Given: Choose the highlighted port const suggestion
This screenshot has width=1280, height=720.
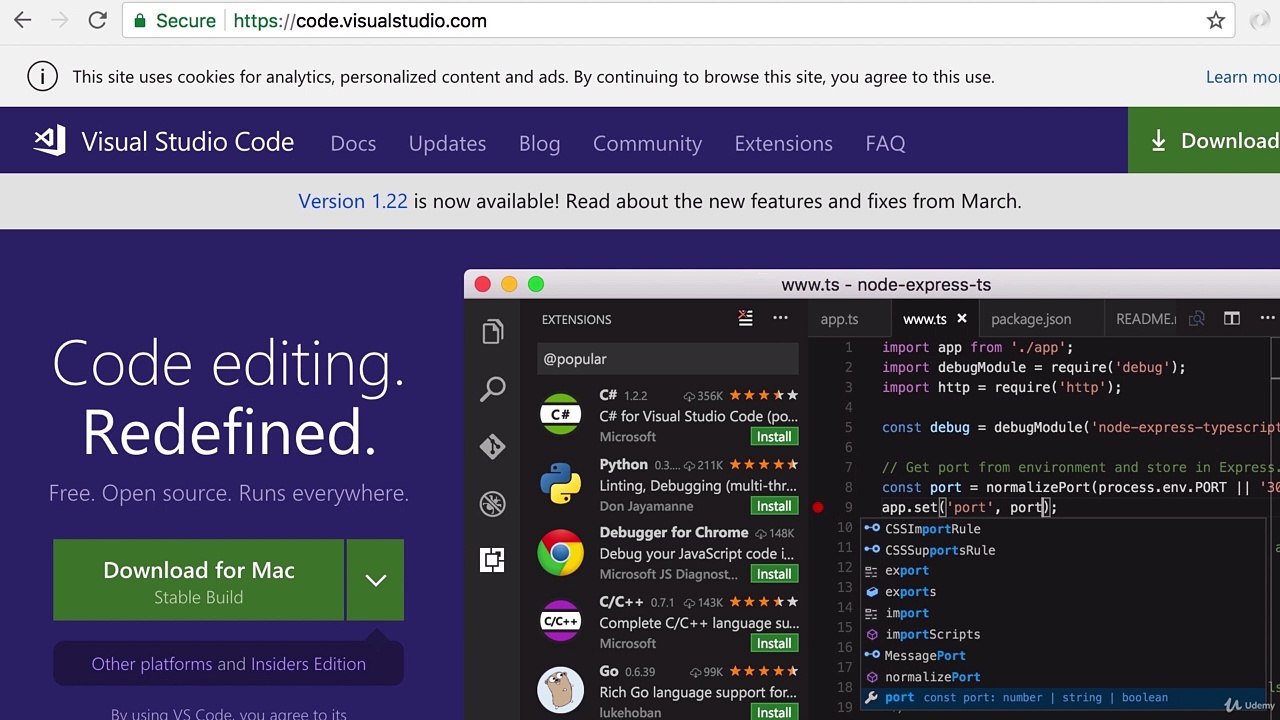Looking at the screenshot, I should click(x=1063, y=697).
